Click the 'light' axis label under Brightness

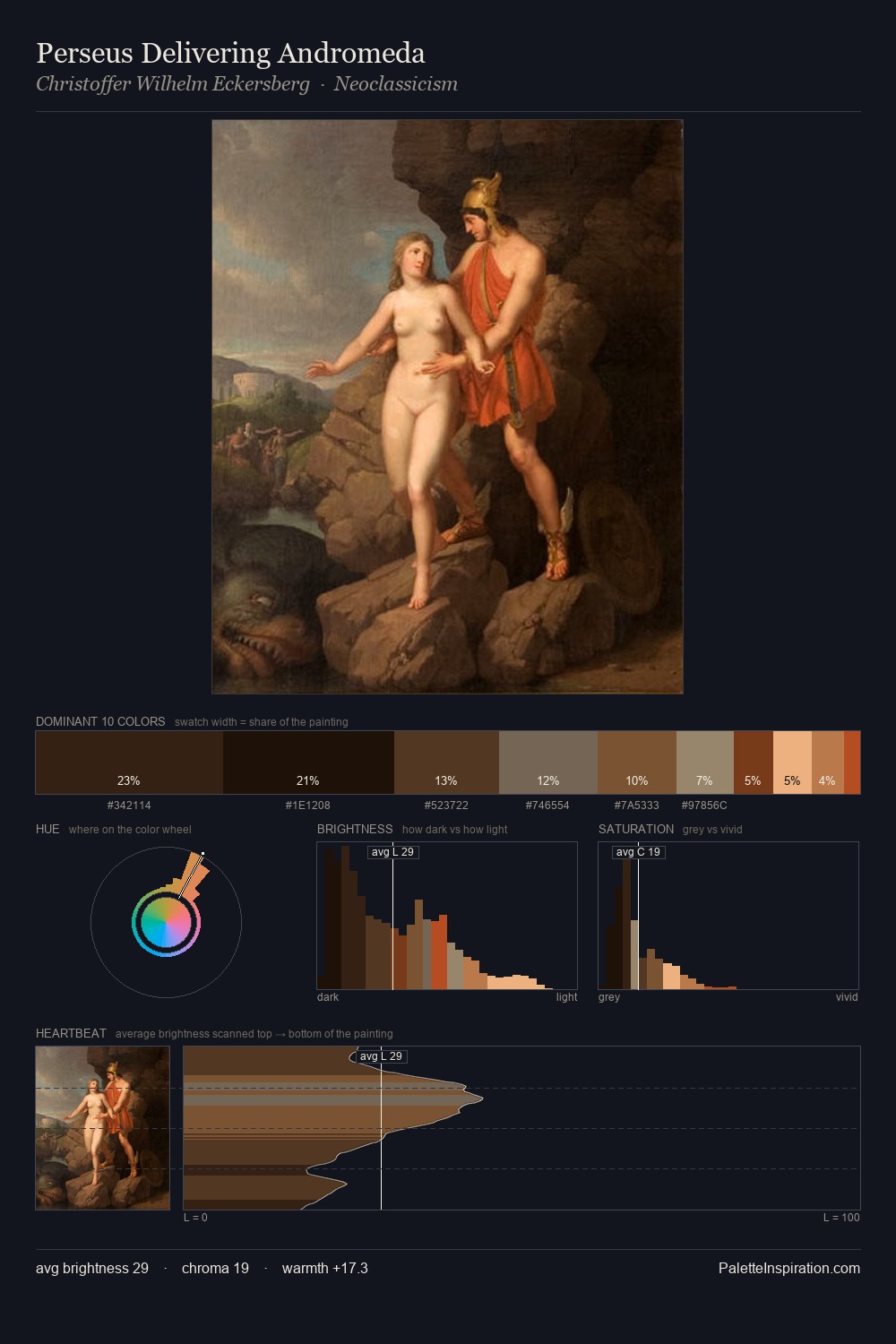click(567, 997)
